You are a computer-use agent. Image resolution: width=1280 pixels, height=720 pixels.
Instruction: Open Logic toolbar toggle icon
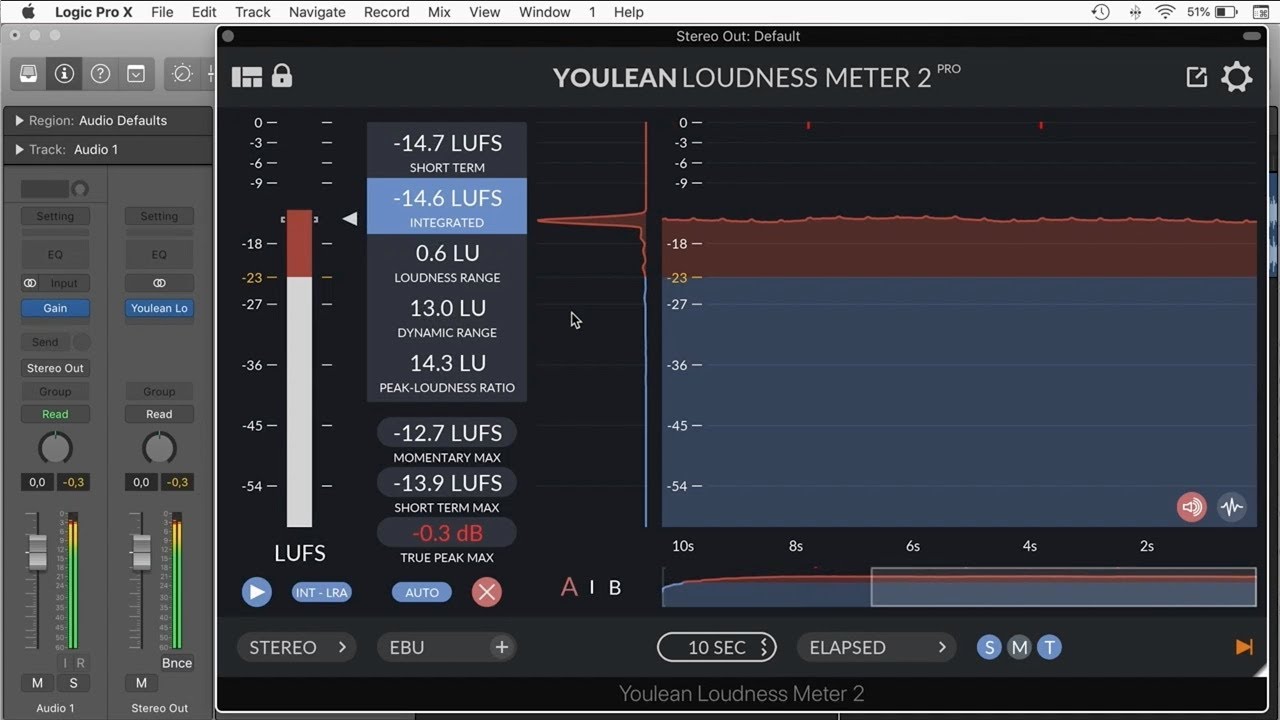pos(135,74)
